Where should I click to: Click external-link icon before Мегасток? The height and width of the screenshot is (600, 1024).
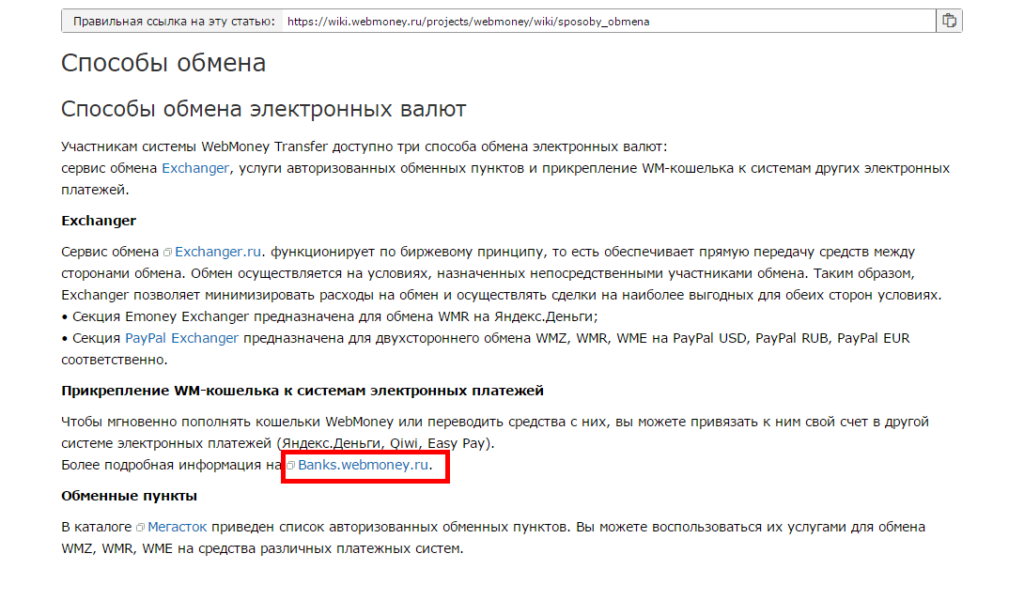click(141, 527)
